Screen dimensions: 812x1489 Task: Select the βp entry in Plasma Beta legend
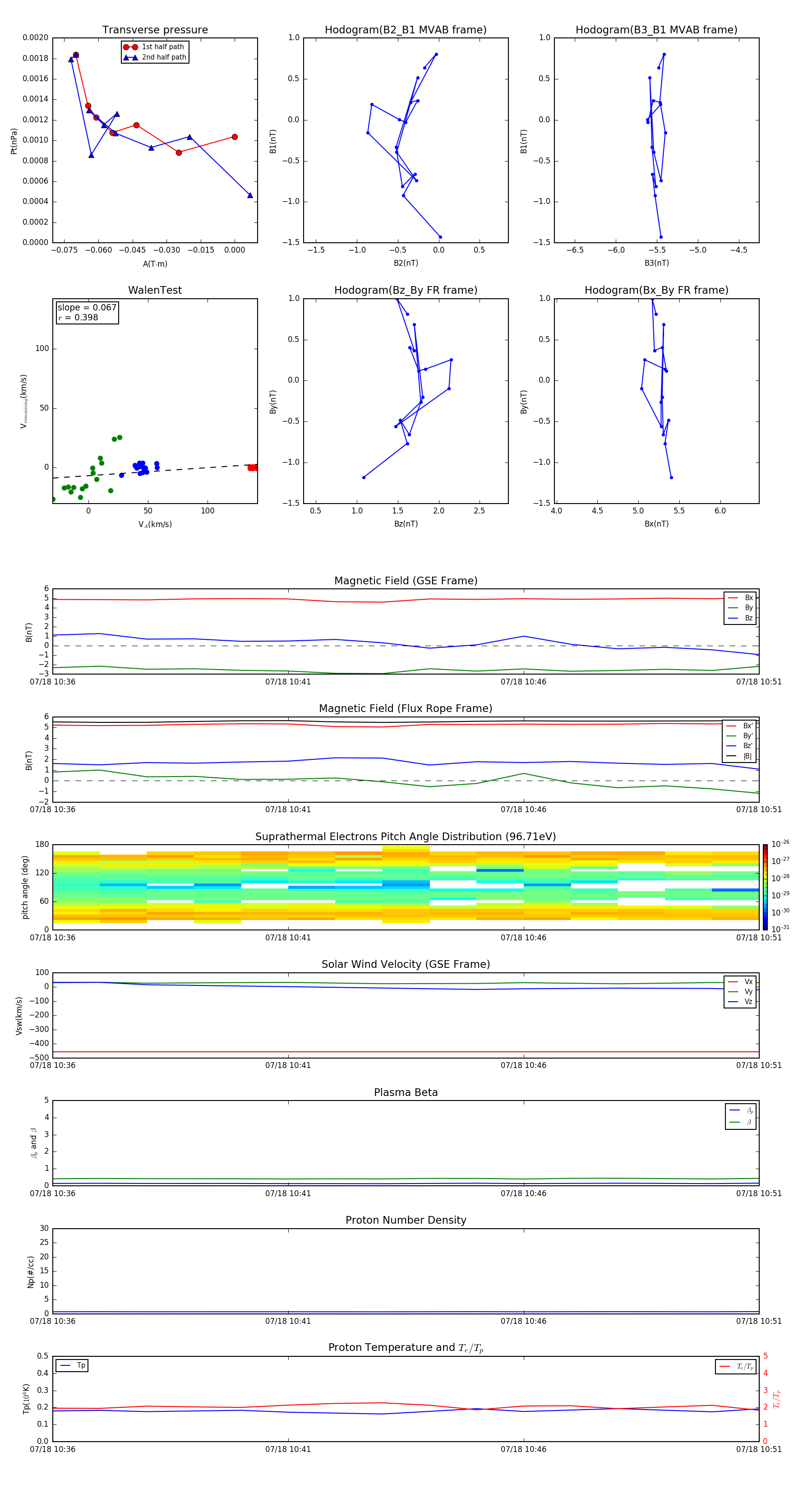[x=741, y=1110]
